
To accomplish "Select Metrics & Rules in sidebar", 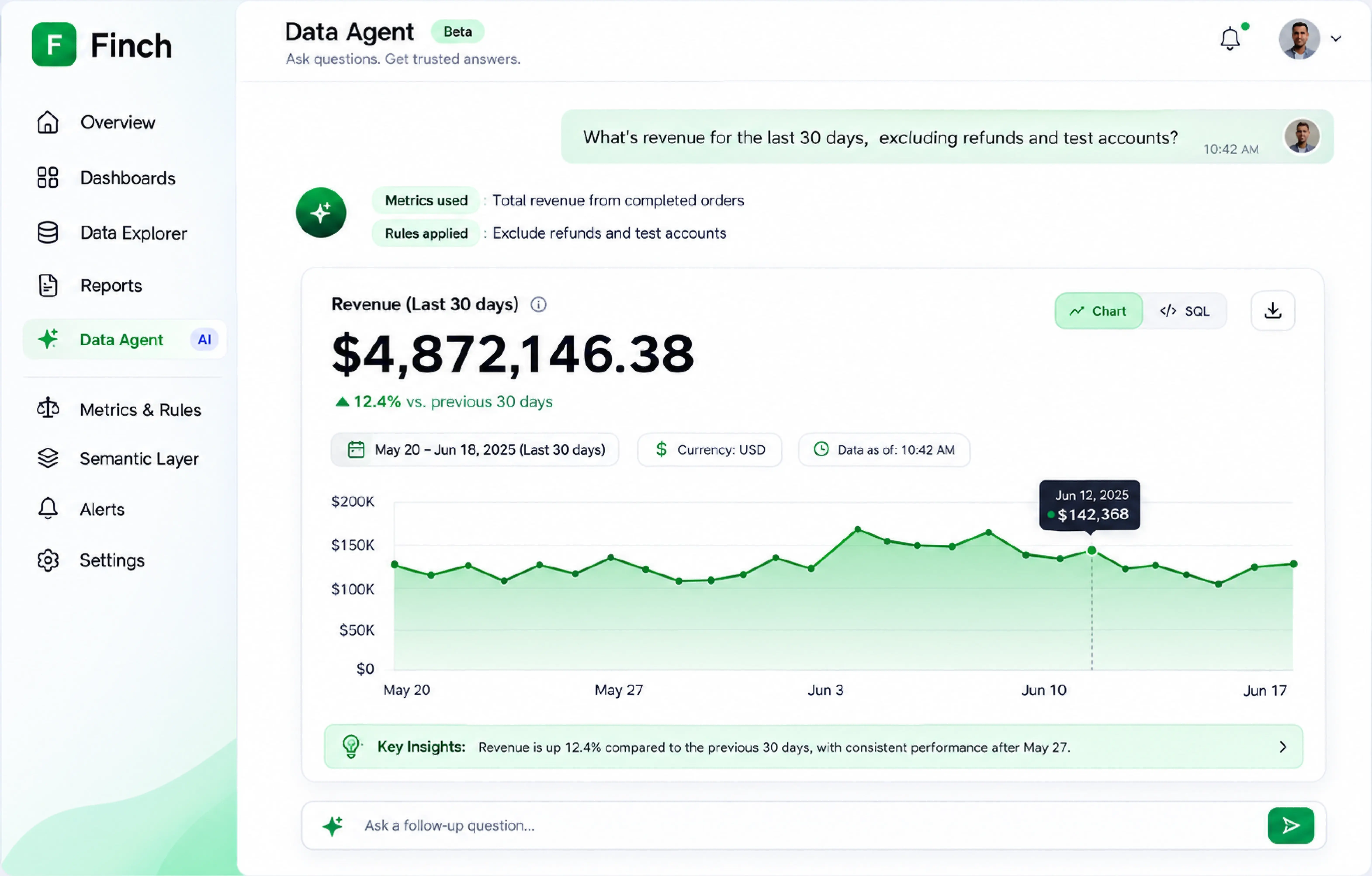I will point(141,410).
